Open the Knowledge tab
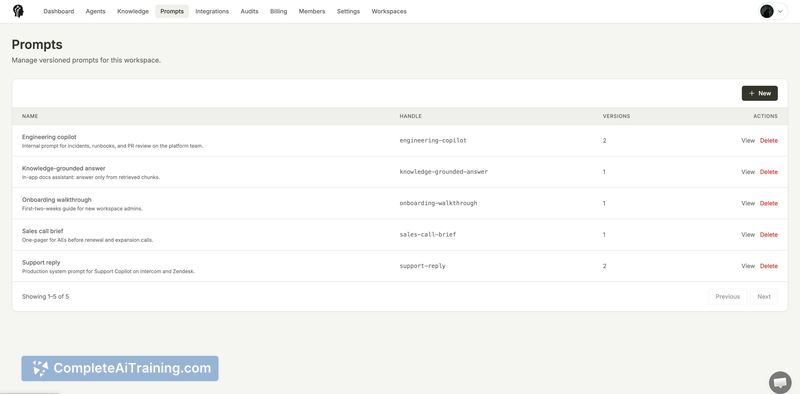The image size is (800, 394). [133, 11]
